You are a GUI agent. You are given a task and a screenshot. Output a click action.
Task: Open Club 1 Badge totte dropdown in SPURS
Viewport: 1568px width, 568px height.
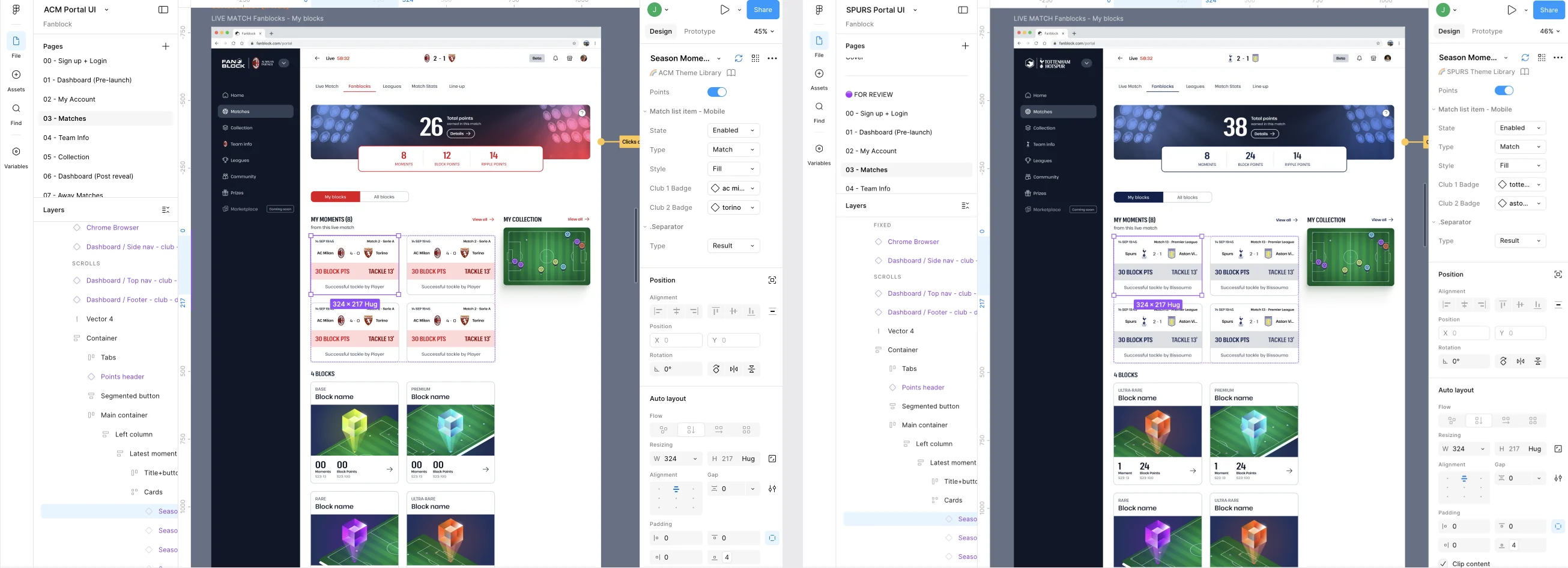coord(1521,185)
